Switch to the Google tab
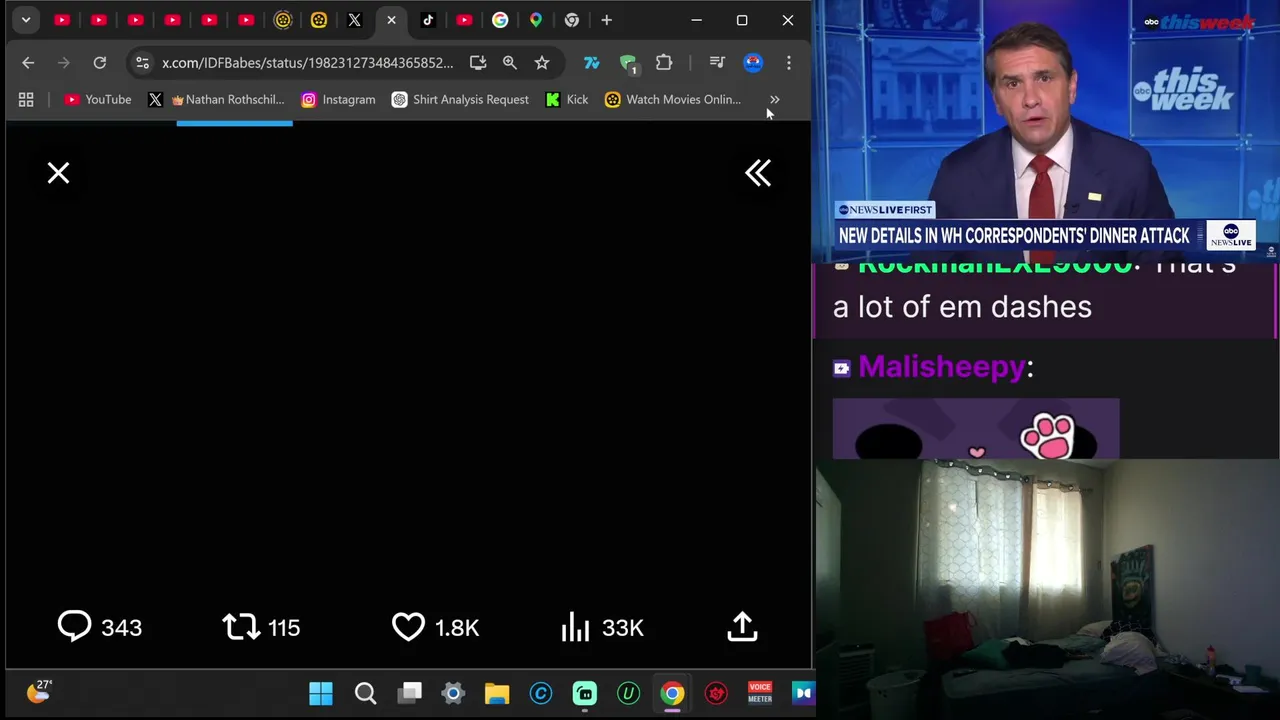Screen dimensions: 1280x720 click(x=500, y=20)
